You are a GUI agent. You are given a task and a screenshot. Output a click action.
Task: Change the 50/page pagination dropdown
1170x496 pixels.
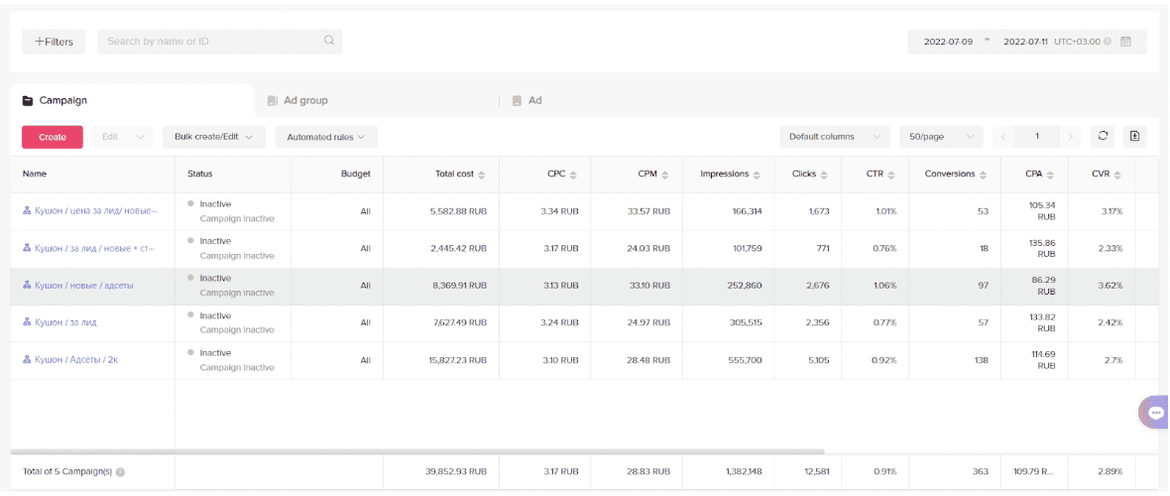[941, 137]
